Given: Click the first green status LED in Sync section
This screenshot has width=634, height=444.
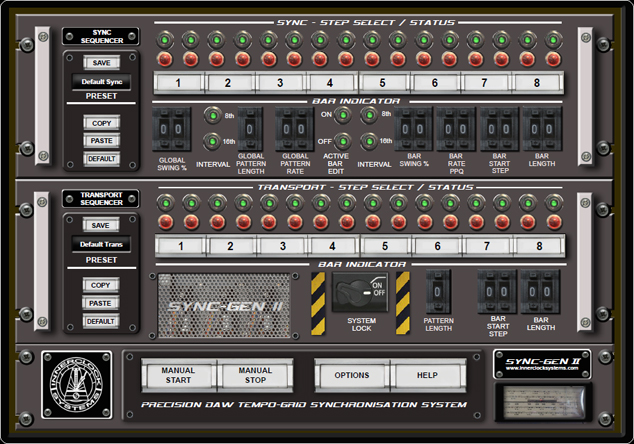Looking at the screenshot, I should pos(166,39).
